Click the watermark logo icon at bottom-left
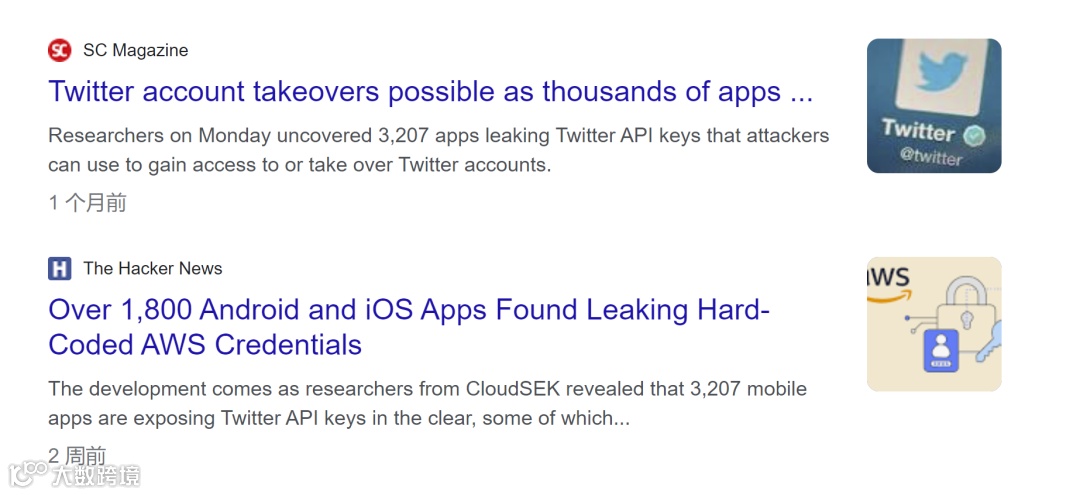The width and height of the screenshot is (1080, 495). pos(28,474)
